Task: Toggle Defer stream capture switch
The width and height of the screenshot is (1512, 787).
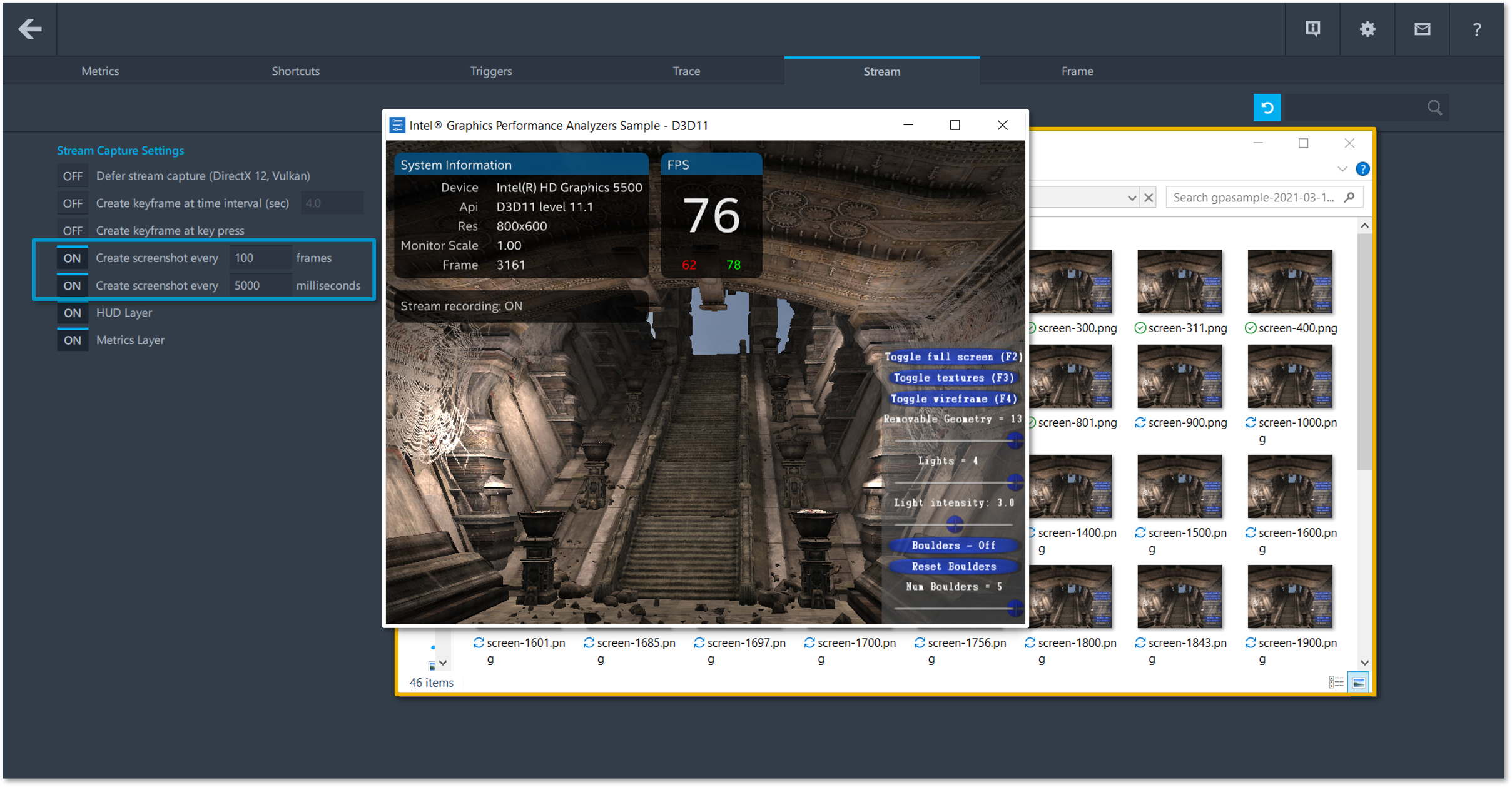Action: point(73,176)
